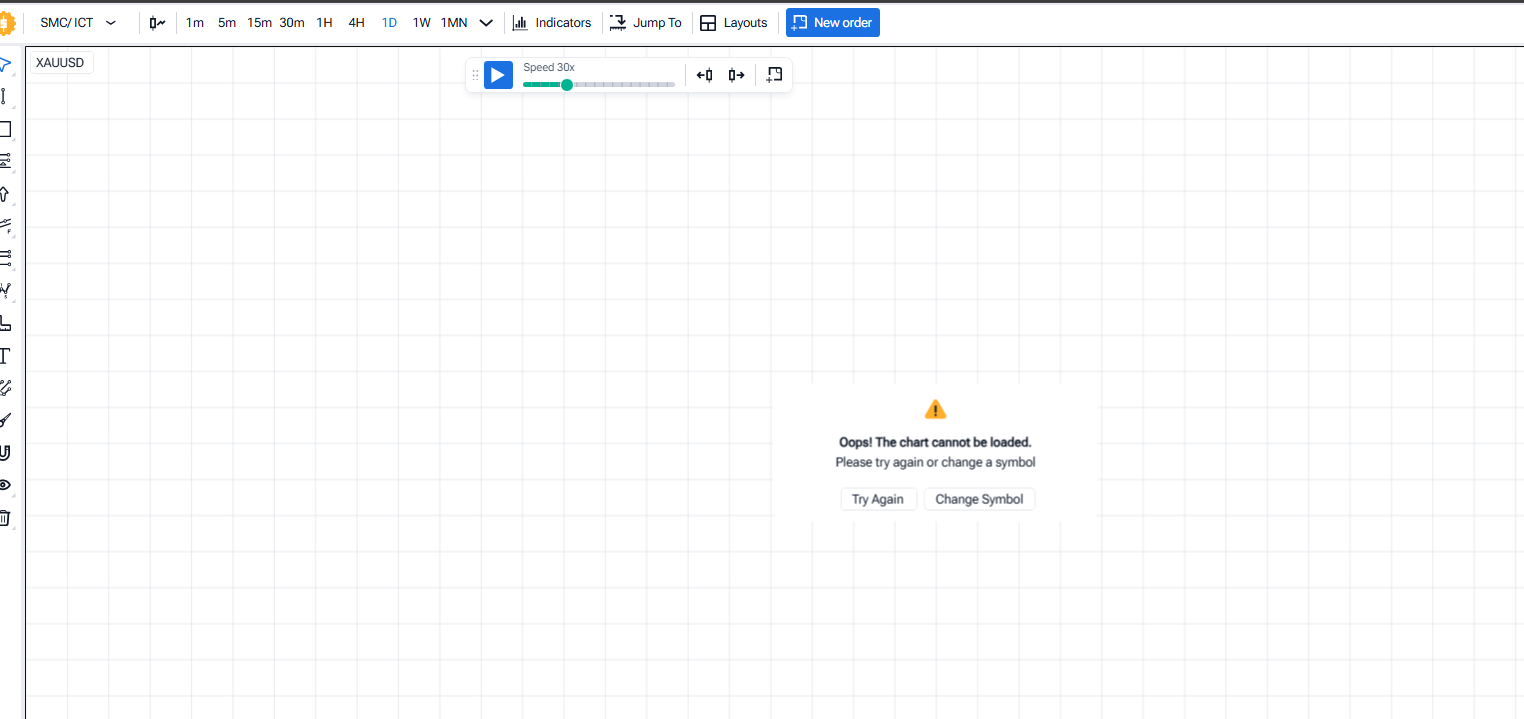The height and width of the screenshot is (719, 1524).
Task: Select the vertical line drawing tool
Action: (4, 97)
